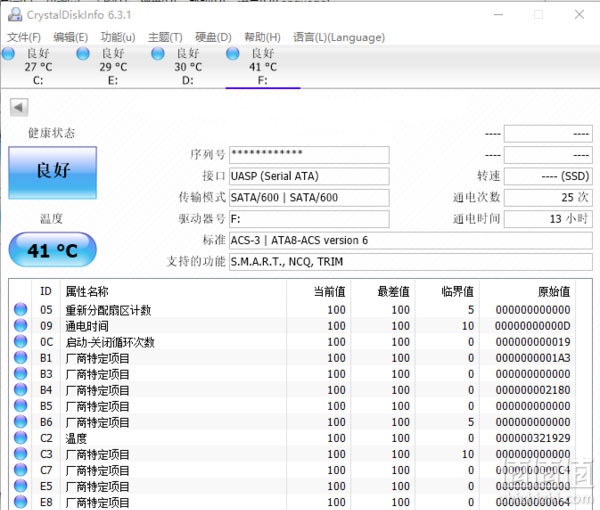600x510 pixels.
Task: Click the 接口 UASP (Serial ATA) field
Action: pos(309,176)
